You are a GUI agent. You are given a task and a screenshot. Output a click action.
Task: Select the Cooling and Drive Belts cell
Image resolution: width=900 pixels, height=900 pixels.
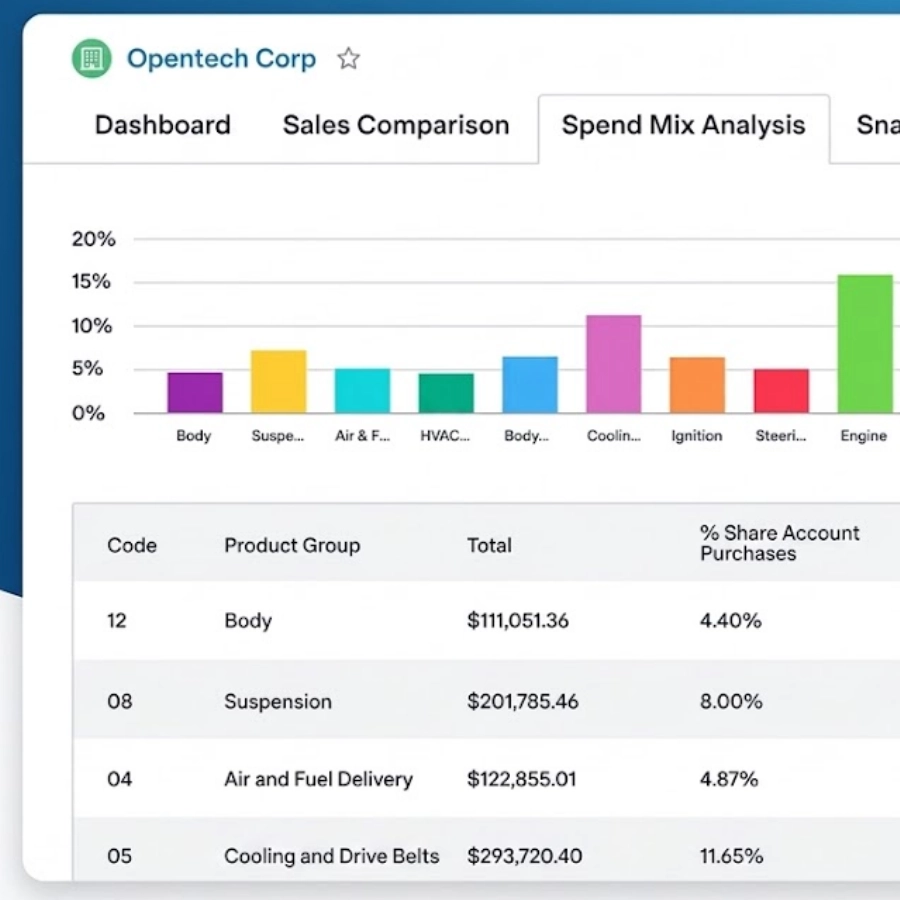pyautogui.click(x=332, y=856)
